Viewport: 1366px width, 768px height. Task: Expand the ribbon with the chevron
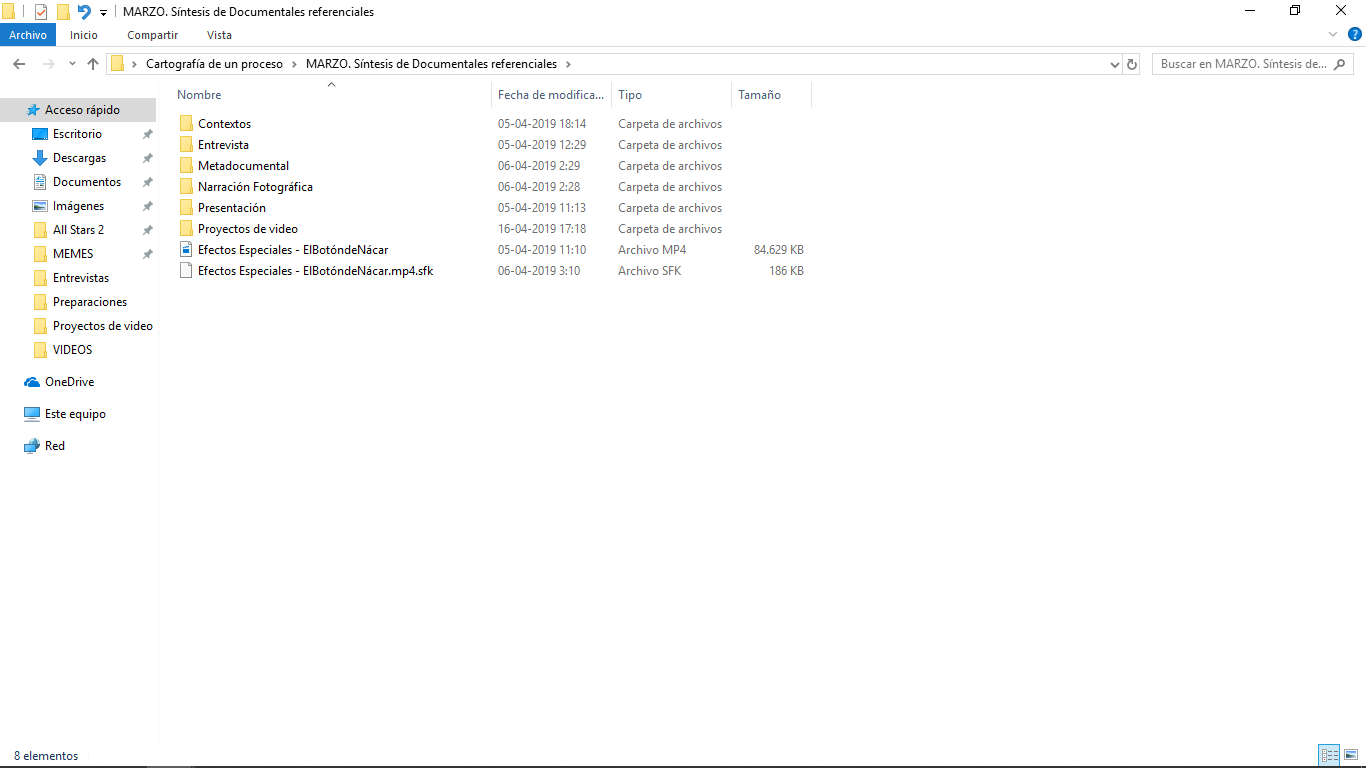(1332, 35)
